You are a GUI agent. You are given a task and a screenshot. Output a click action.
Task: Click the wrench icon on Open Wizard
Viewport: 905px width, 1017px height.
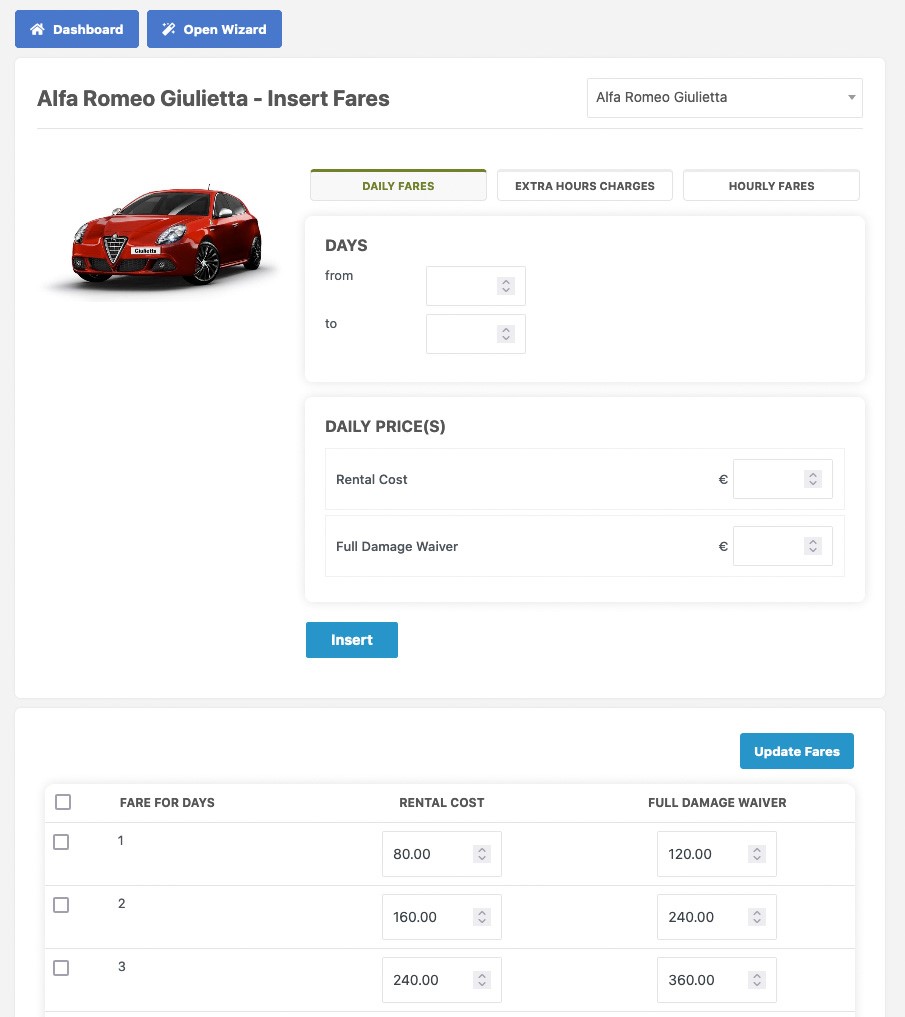[168, 29]
